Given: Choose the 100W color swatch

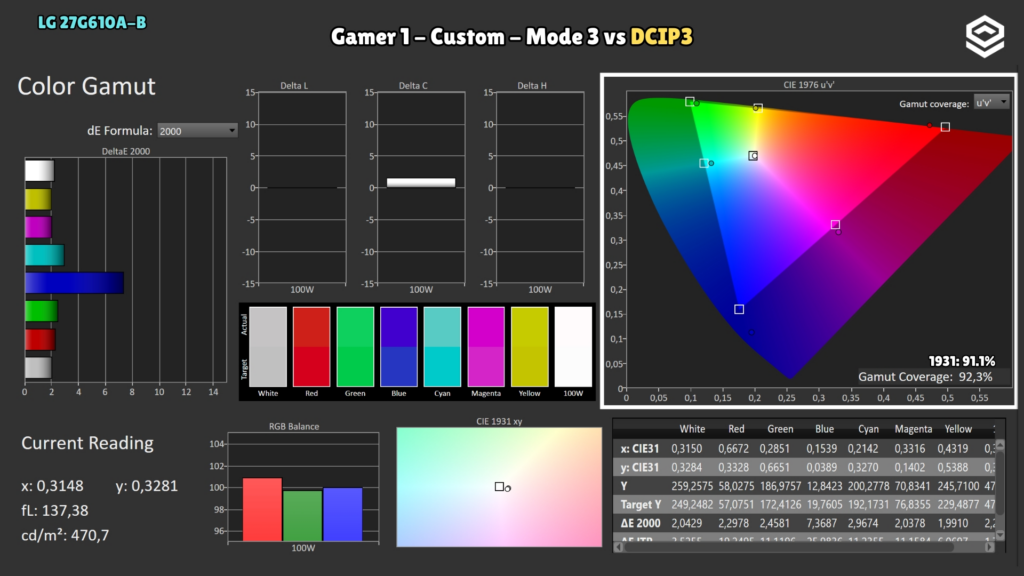Looking at the screenshot, I should (573, 347).
